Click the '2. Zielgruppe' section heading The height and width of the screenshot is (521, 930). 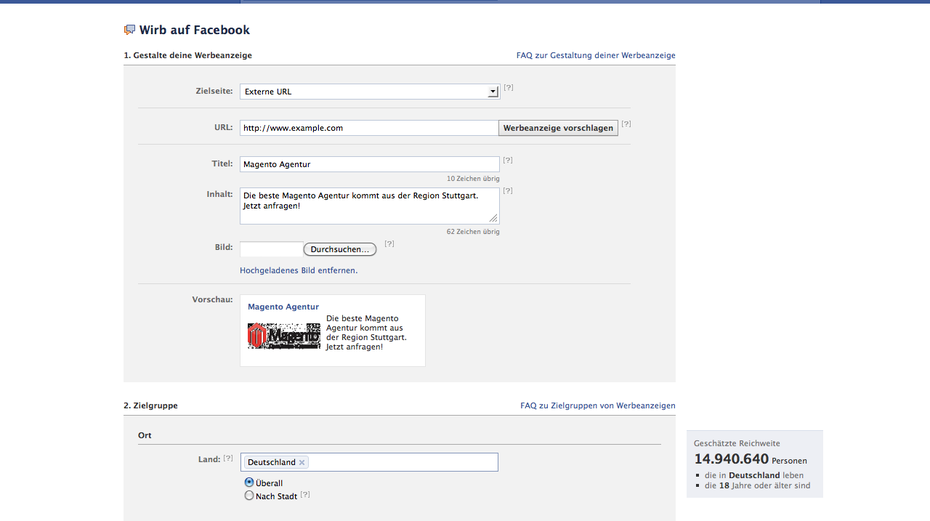[x=151, y=405]
